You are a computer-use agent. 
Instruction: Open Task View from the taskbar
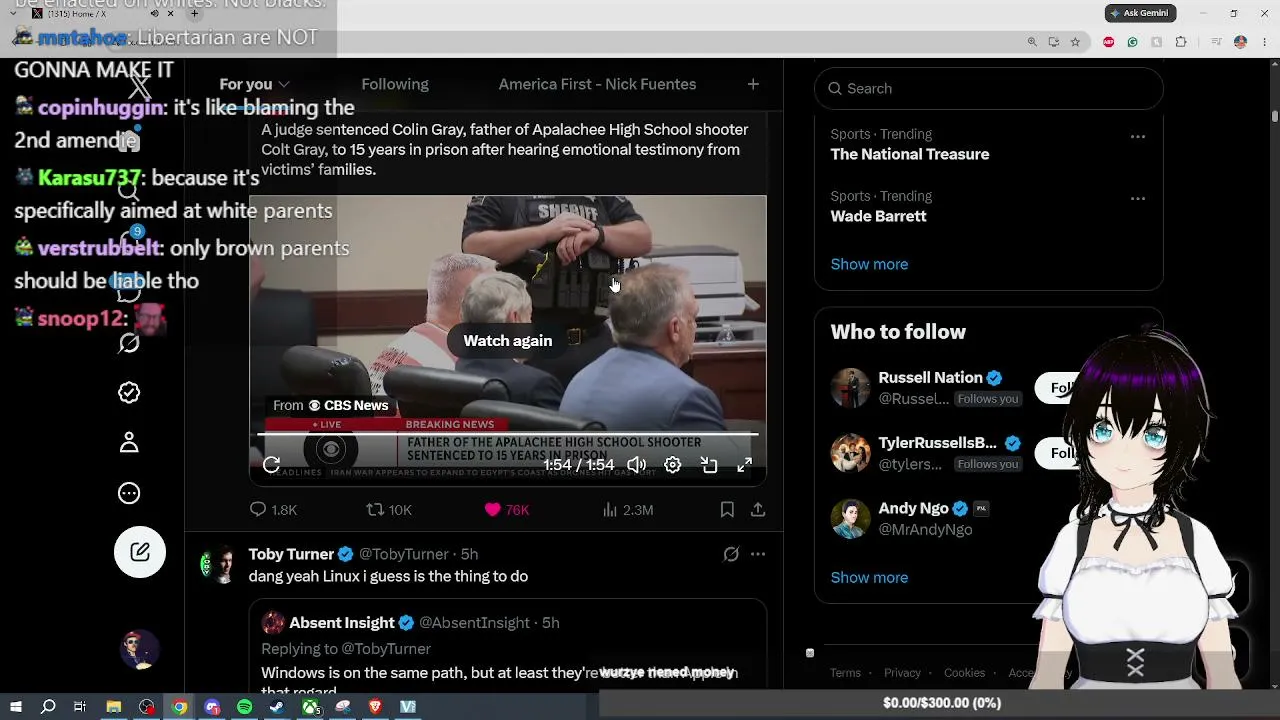(80, 707)
